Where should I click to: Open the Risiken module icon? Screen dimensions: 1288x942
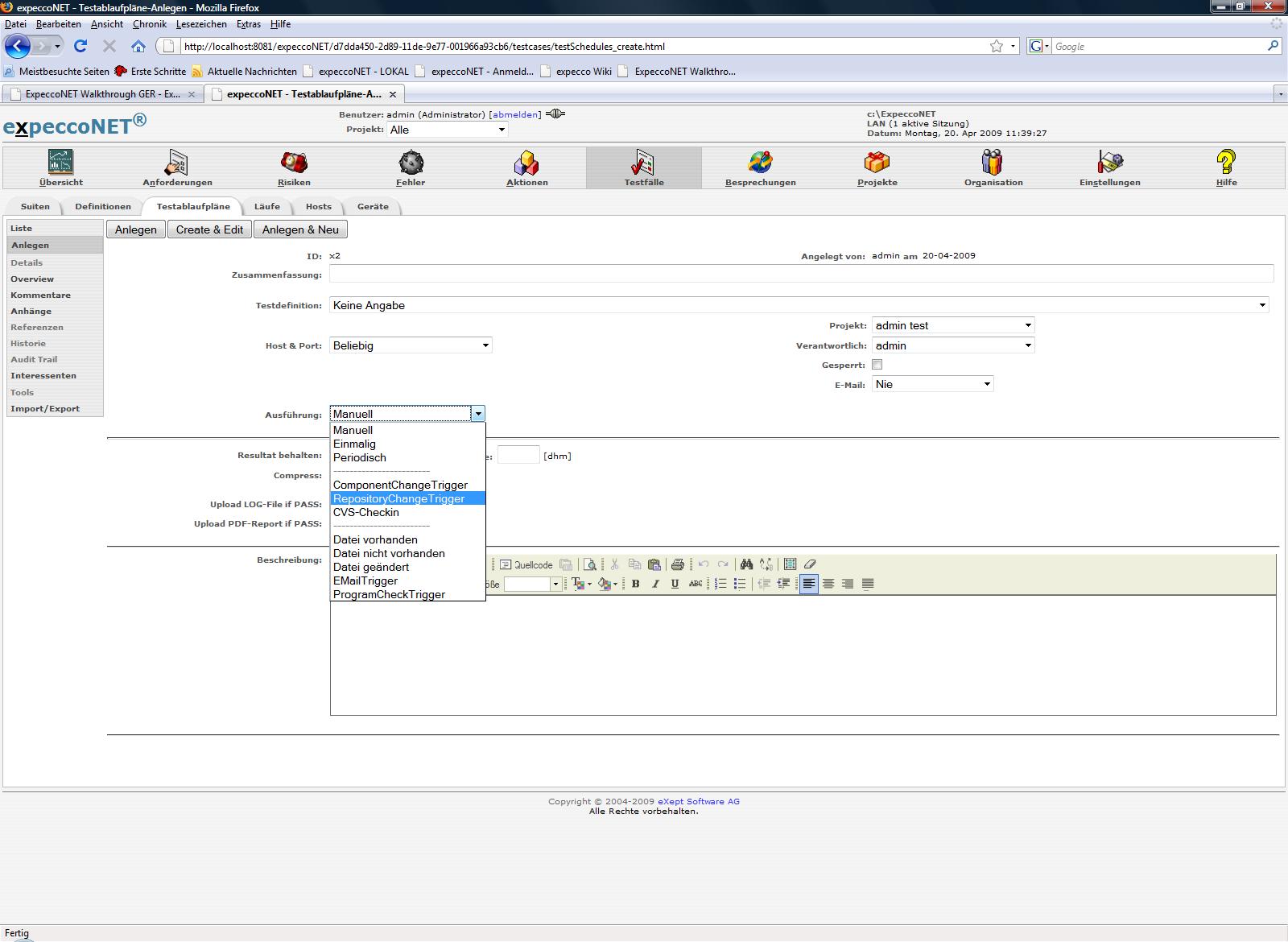pyautogui.click(x=294, y=163)
